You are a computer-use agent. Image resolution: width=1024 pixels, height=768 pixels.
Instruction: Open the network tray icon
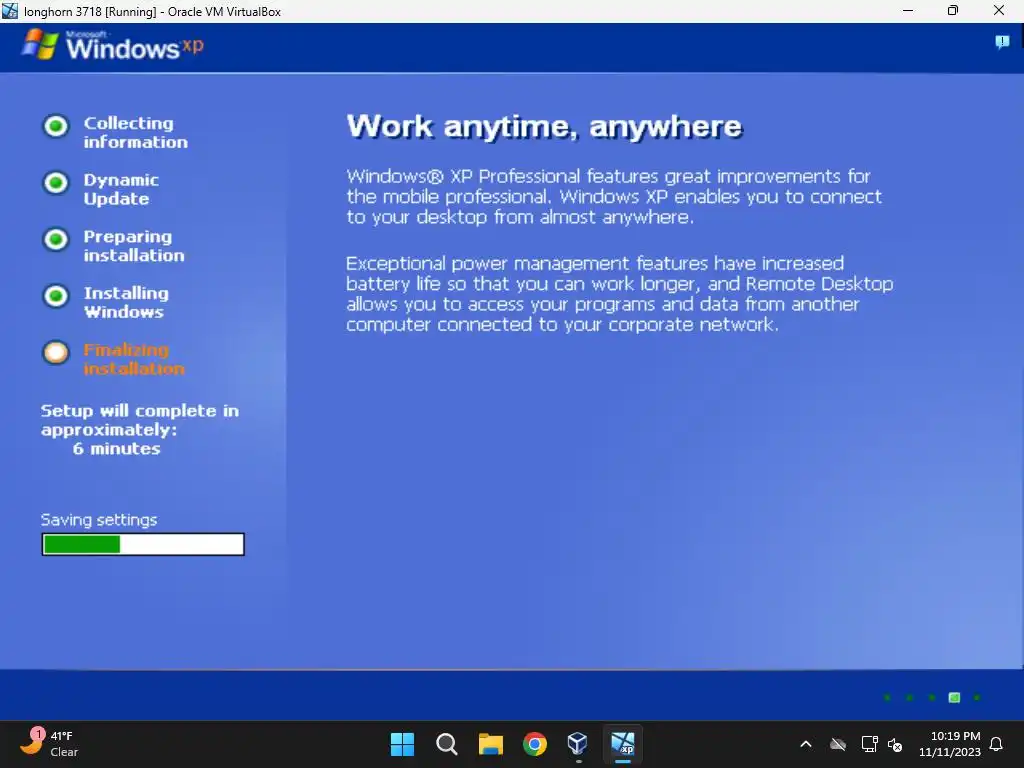pos(869,744)
